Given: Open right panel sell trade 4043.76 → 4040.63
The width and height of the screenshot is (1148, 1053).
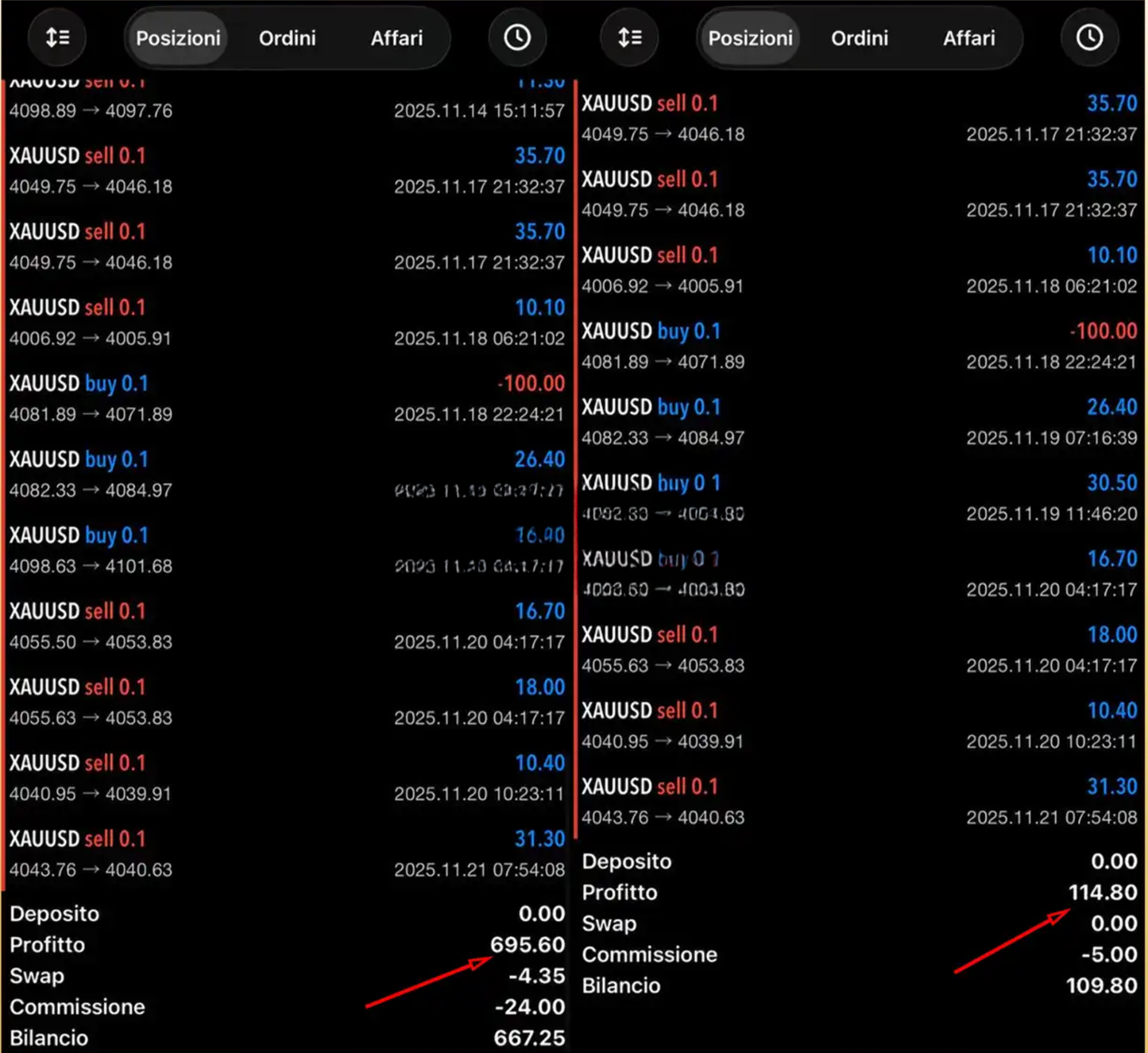Looking at the screenshot, I should 859,801.
